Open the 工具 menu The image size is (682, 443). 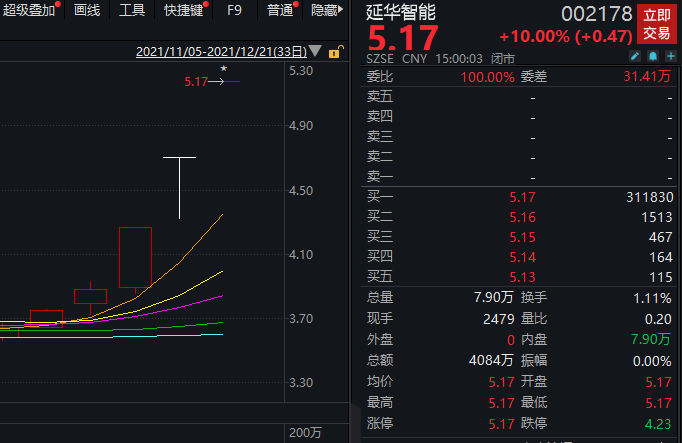[x=132, y=10]
